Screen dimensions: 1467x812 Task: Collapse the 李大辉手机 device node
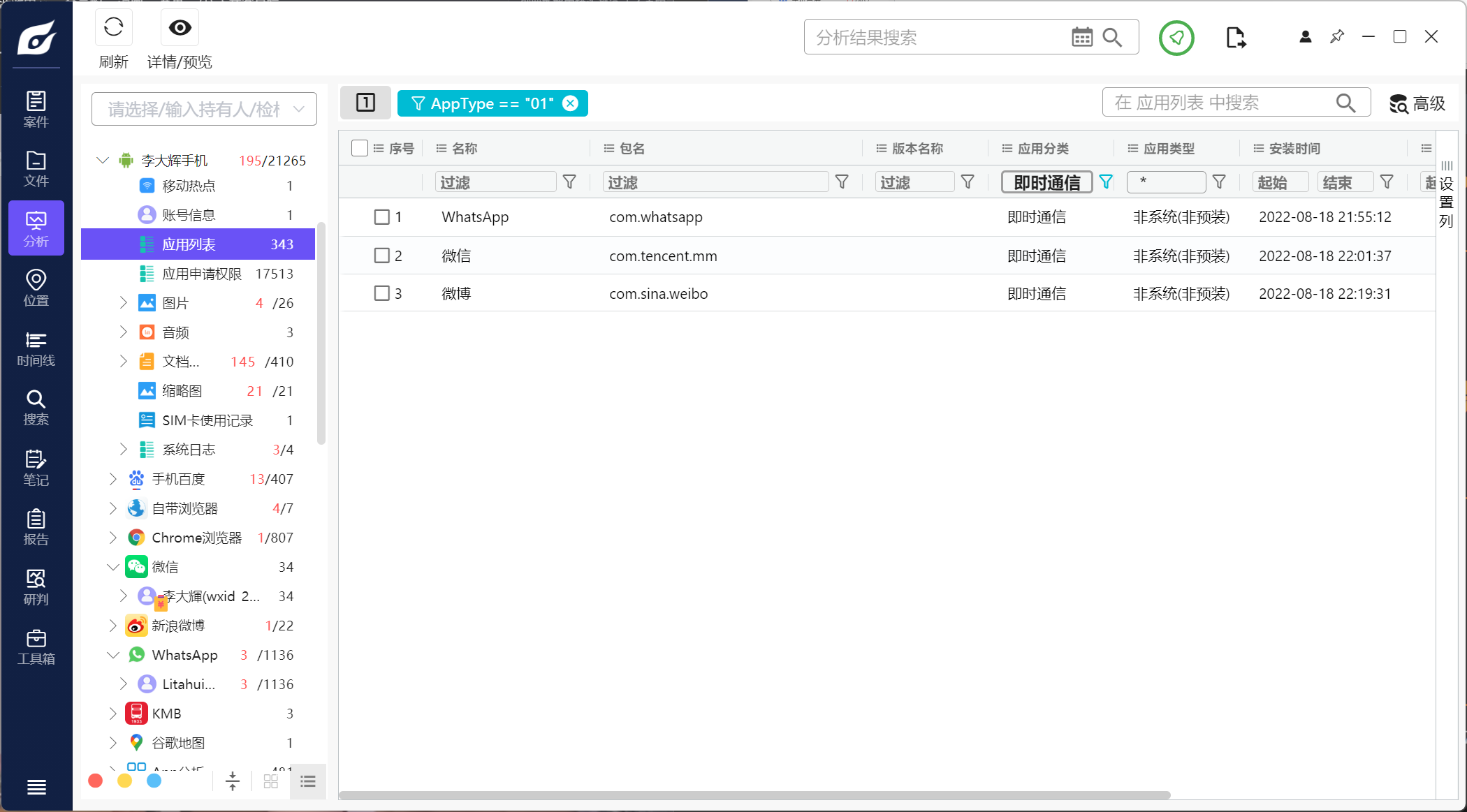pyautogui.click(x=103, y=161)
